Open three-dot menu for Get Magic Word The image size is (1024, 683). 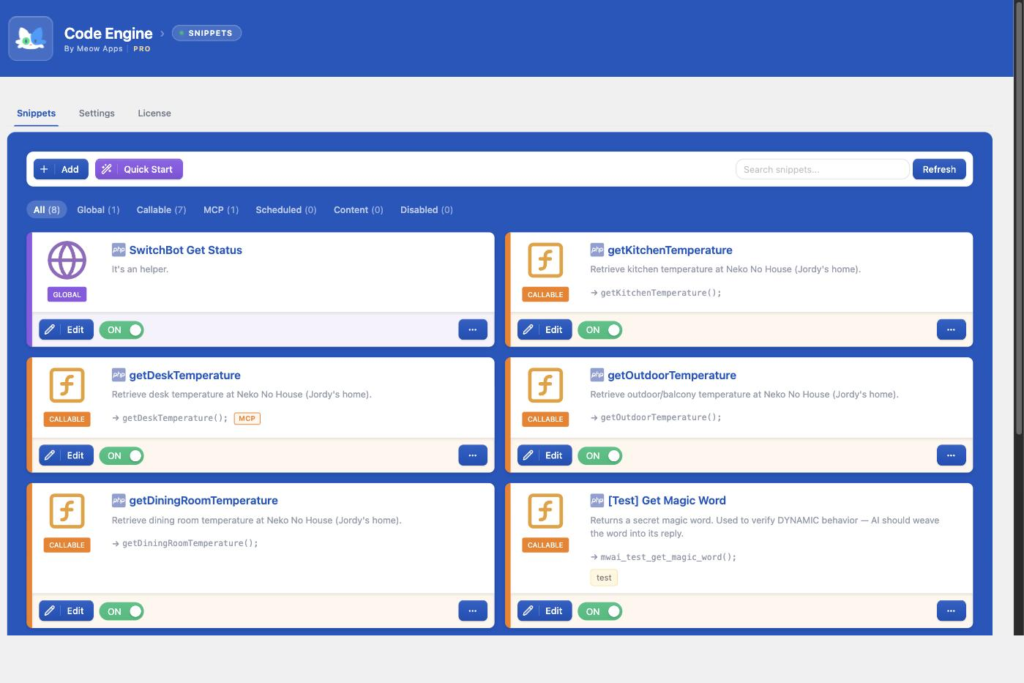[x=952, y=611]
